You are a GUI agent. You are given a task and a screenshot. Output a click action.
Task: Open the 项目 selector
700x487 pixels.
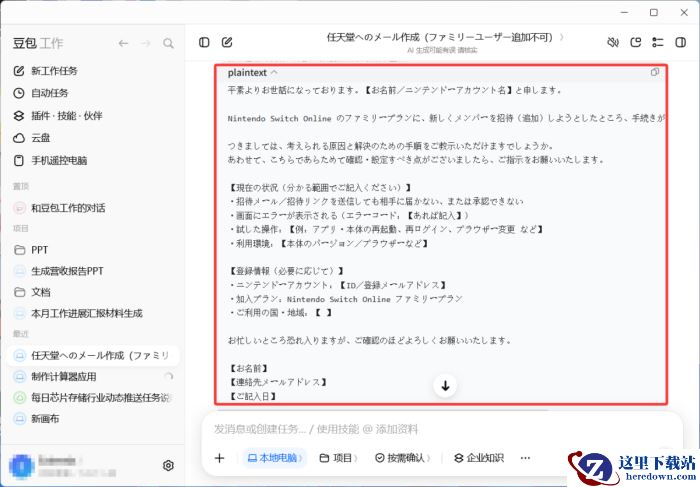(x=339, y=458)
